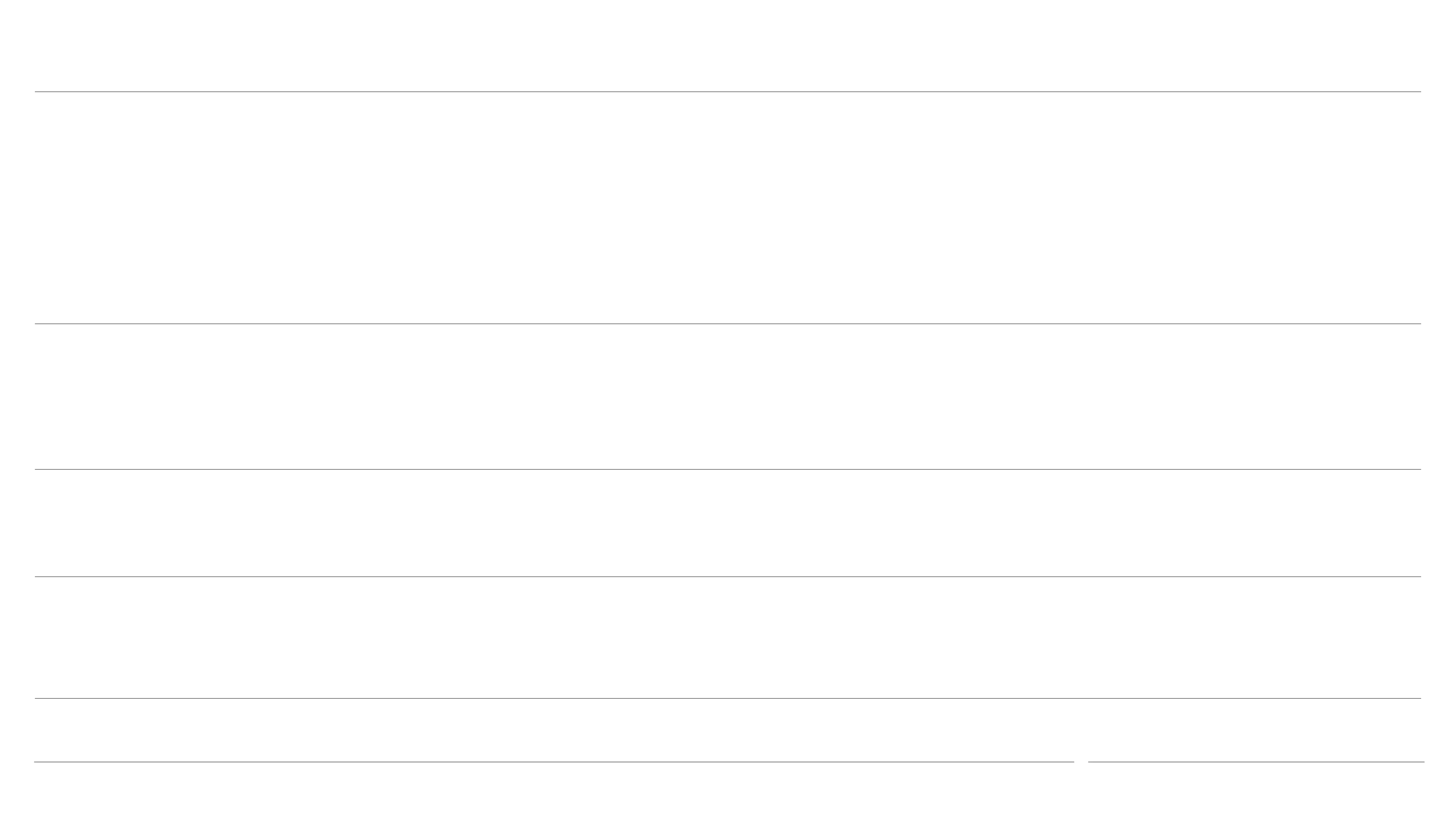The width and height of the screenshot is (1456, 819).
Task: Click the narrow blank row above the bottom divider
Action: click(x=728, y=730)
